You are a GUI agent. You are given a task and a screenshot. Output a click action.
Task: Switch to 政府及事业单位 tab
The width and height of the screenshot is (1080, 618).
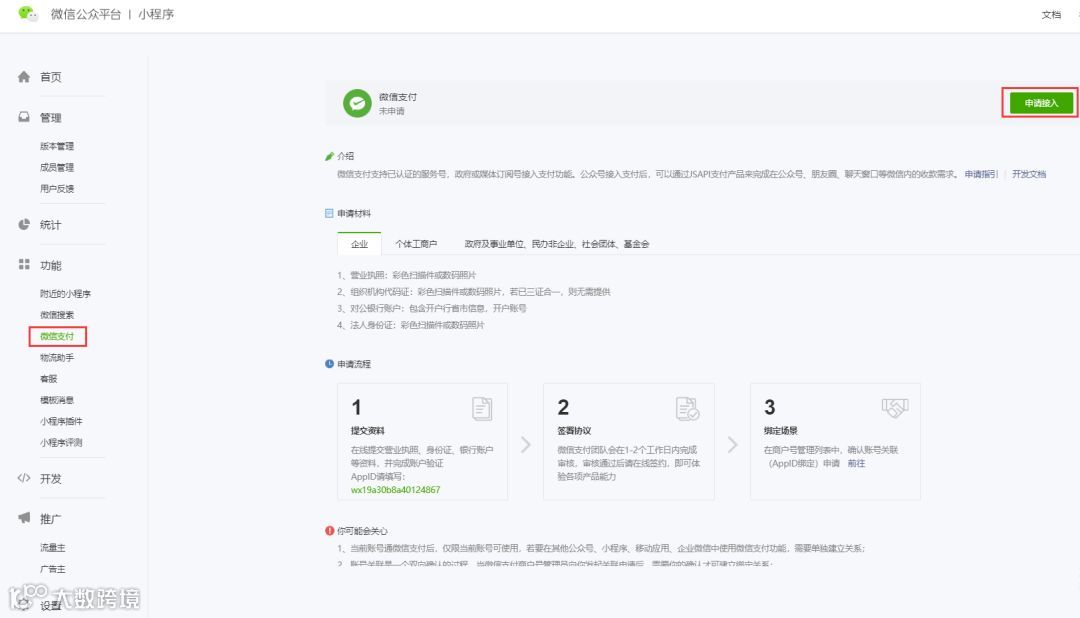click(x=557, y=244)
